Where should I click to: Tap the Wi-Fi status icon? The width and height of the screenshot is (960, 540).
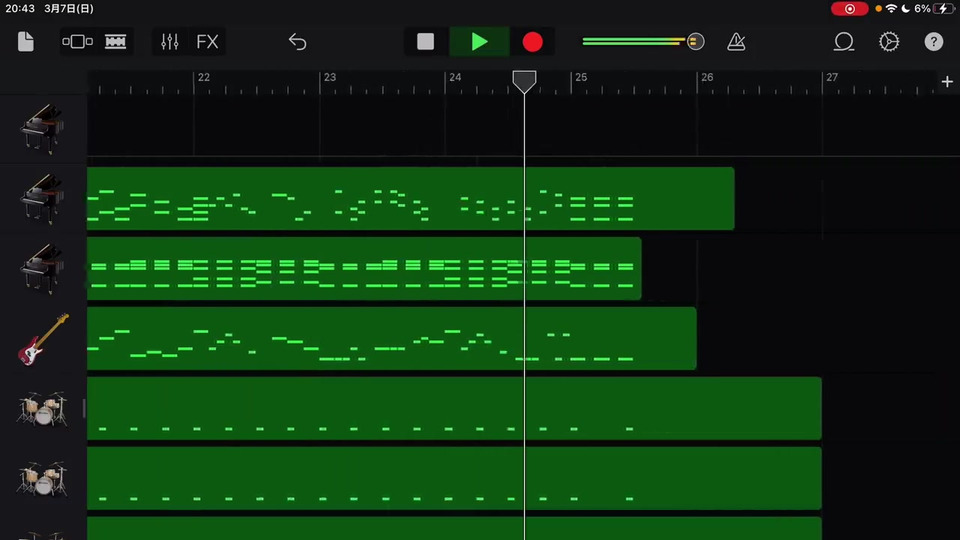891,9
